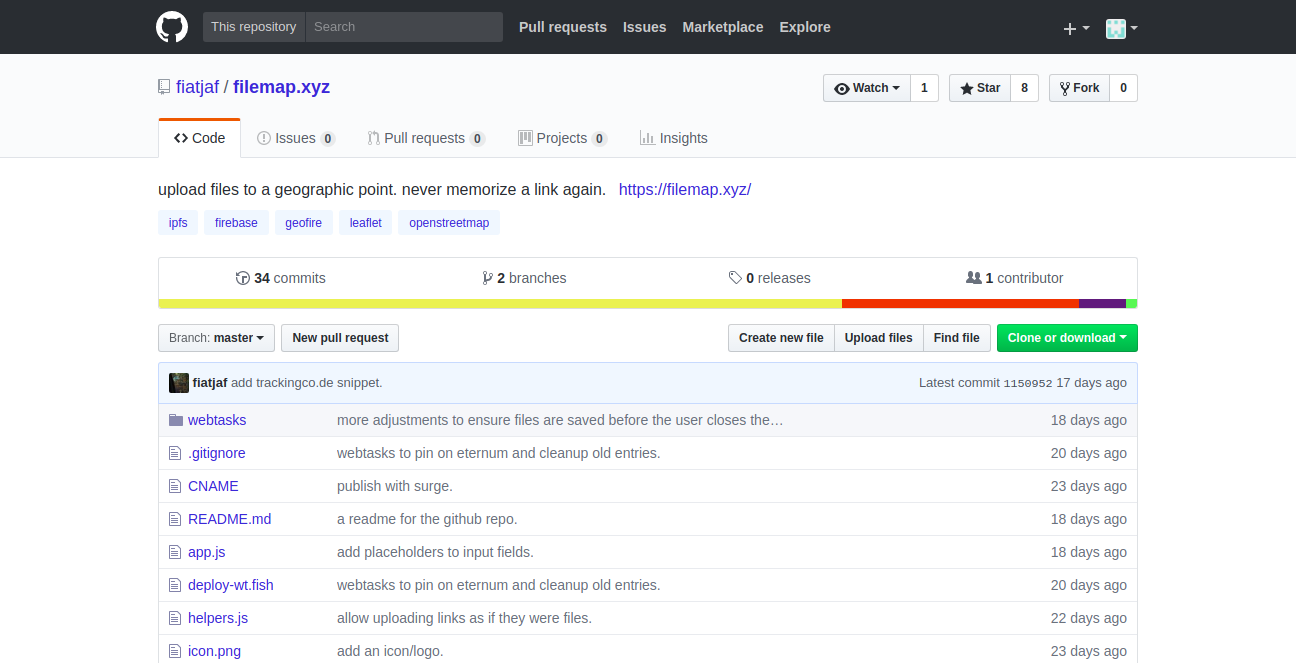This screenshot has width=1296, height=663.
Task: Open the user avatar menu
Action: pyautogui.click(x=1122, y=28)
